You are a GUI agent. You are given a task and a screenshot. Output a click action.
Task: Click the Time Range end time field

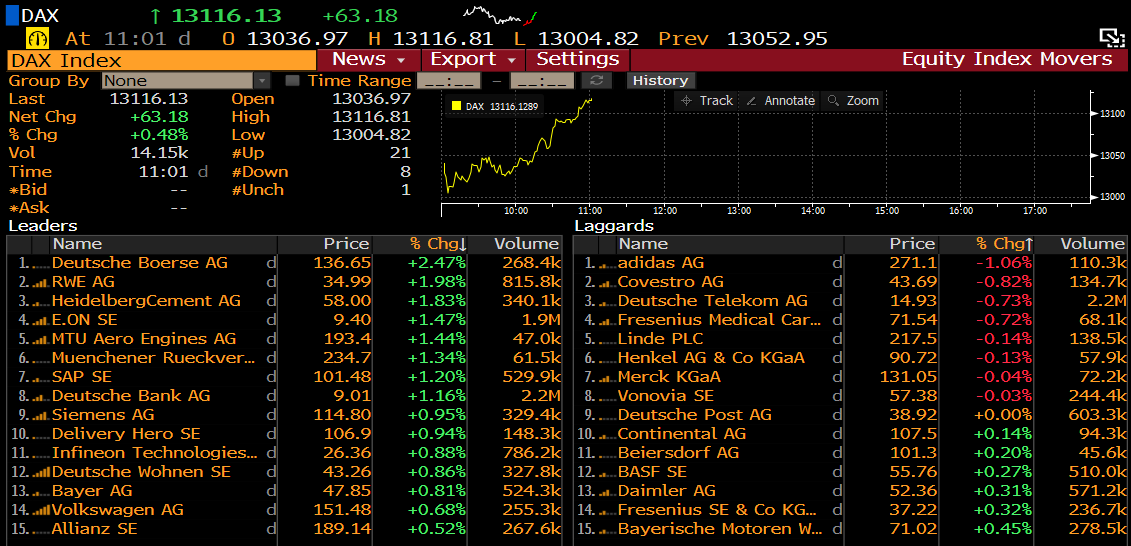click(x=542, y=81)
